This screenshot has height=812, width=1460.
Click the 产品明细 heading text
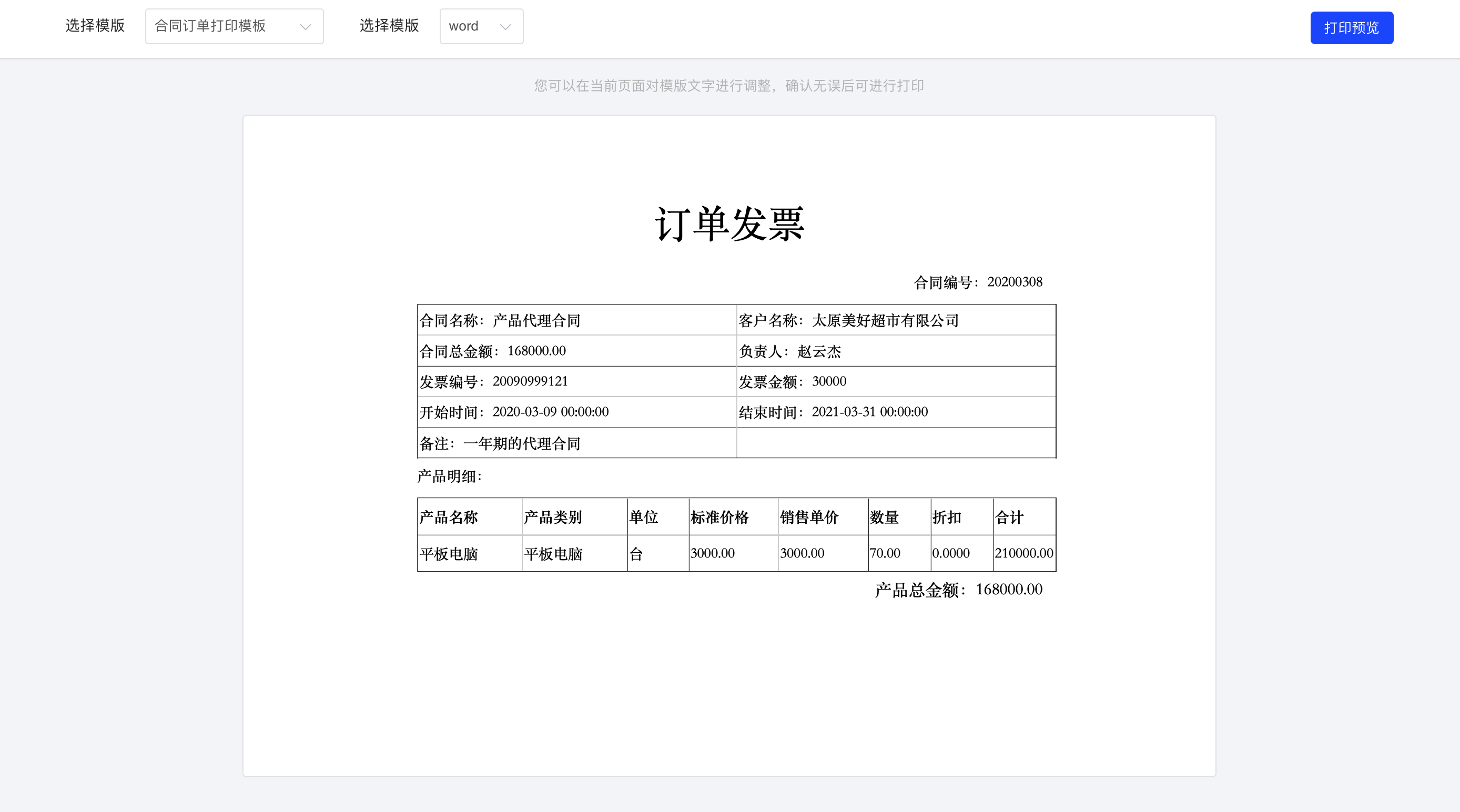(450, 476)
